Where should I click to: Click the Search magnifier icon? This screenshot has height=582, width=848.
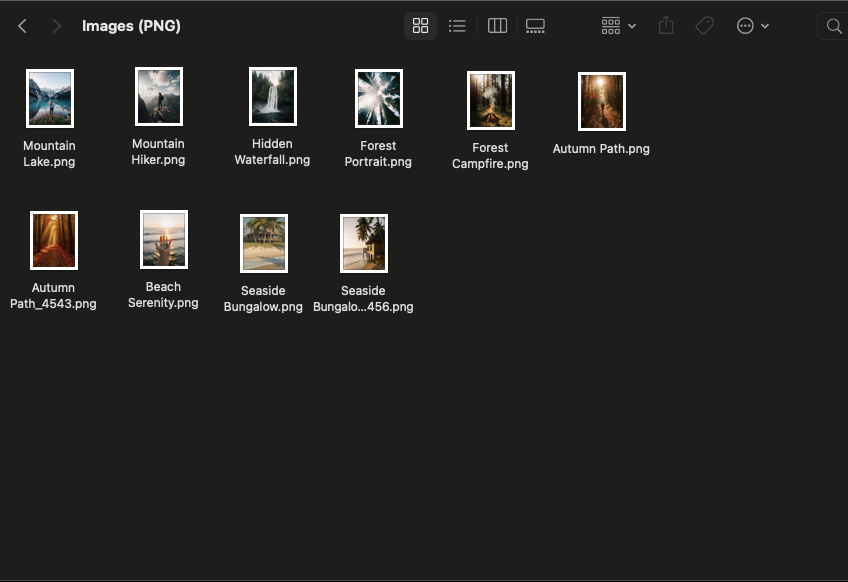[833, 26]
